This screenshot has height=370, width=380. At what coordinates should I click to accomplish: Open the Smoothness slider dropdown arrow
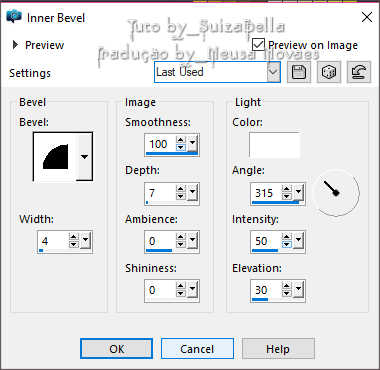click(x=192, y=144)
